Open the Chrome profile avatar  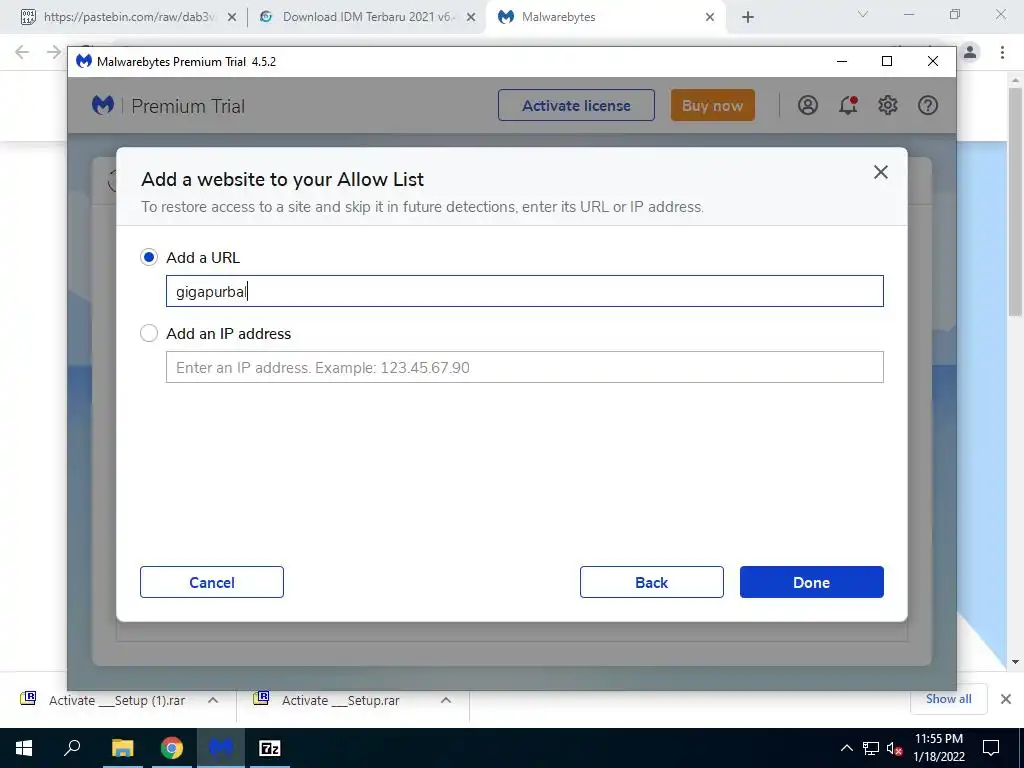click(x=970, y=52)
